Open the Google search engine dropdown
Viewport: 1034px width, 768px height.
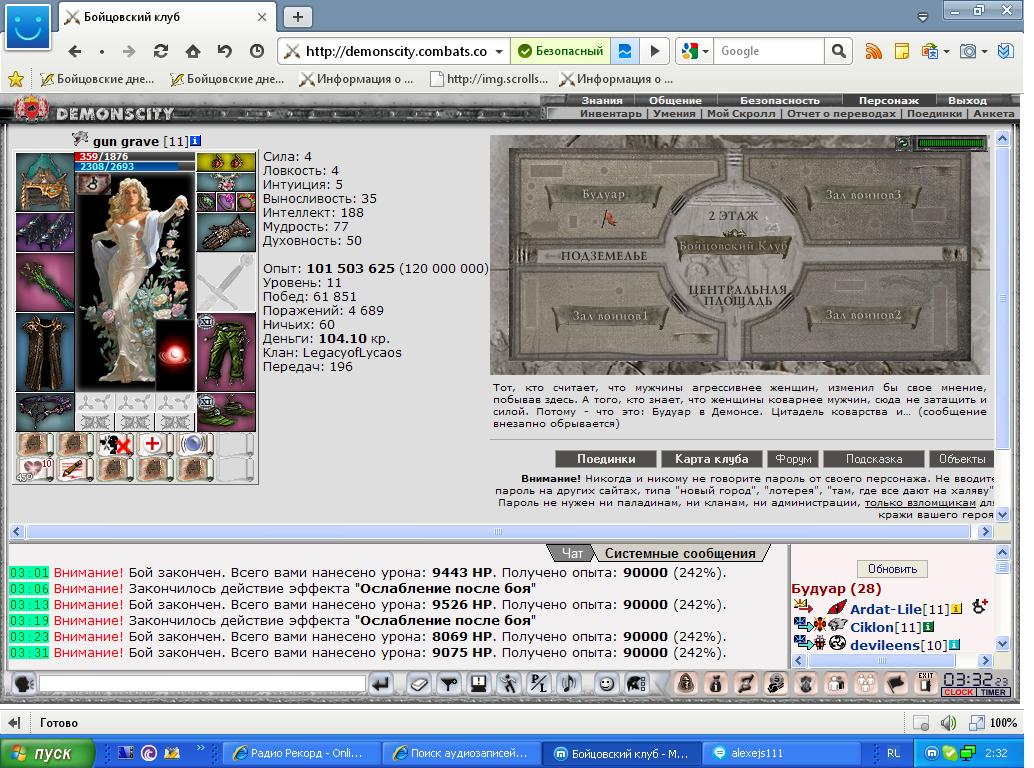(x=706, y=51)
